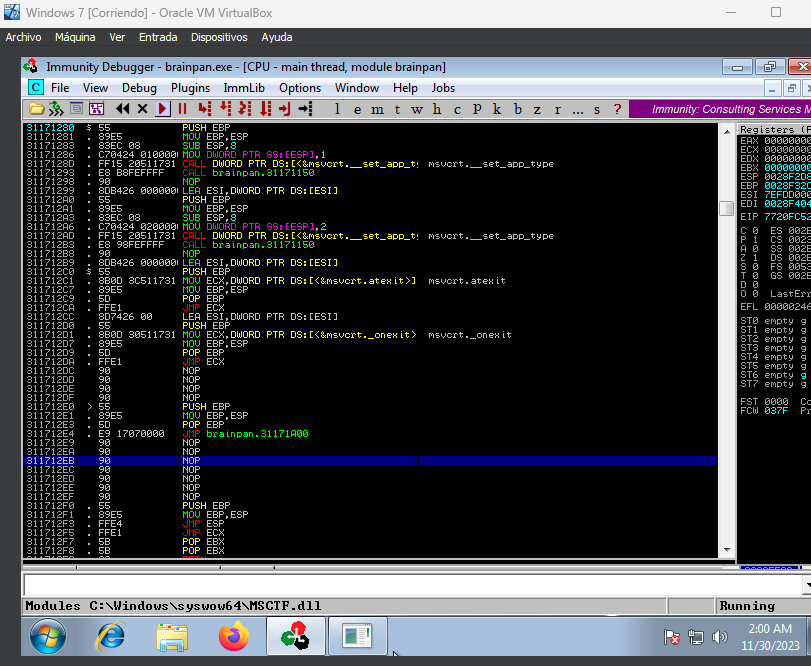Click scroll-up arrow of disassembly pane
811x666 pixels.
pos(727,131)
